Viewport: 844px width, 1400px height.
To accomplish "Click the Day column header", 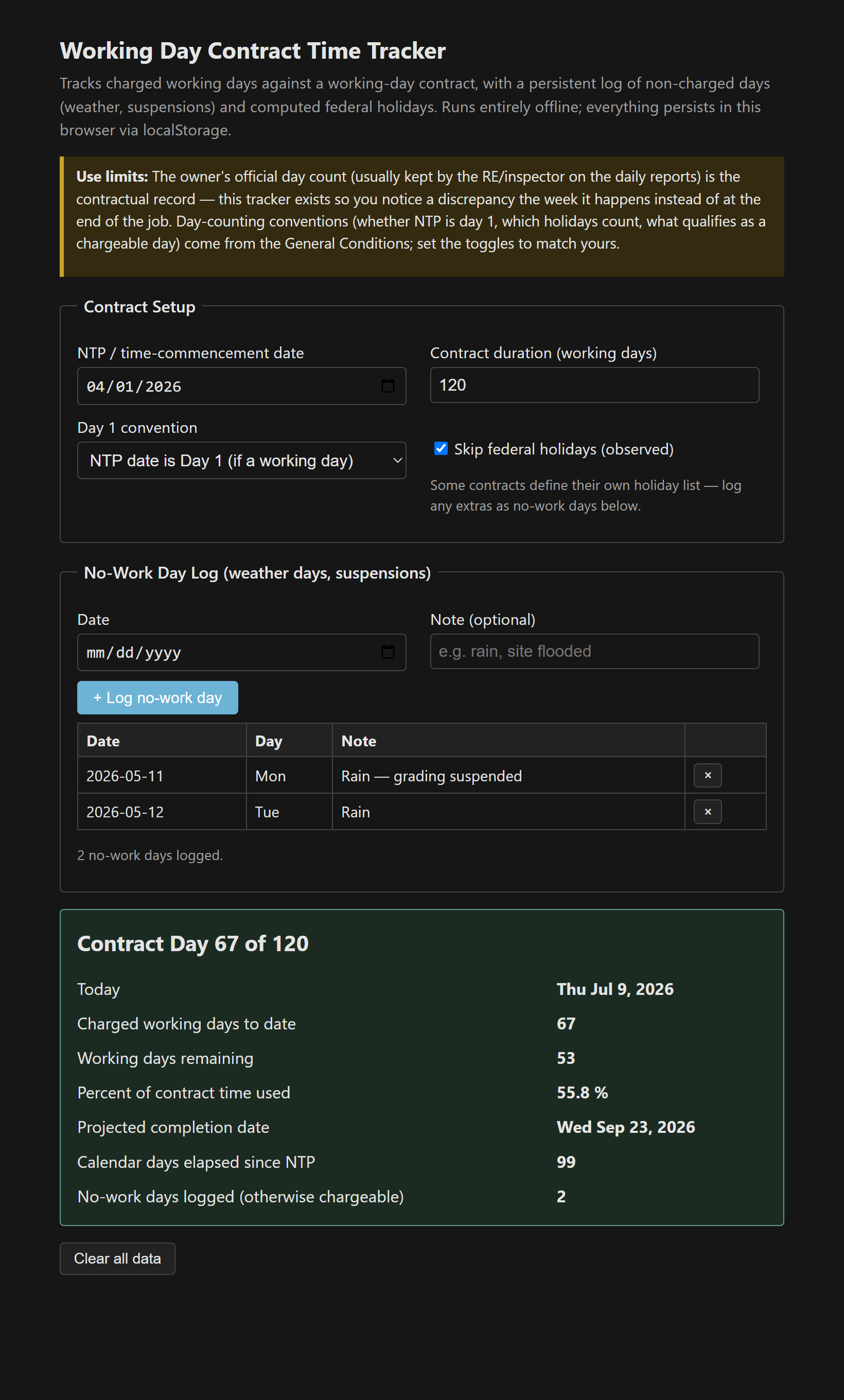I will coord(289,741).
